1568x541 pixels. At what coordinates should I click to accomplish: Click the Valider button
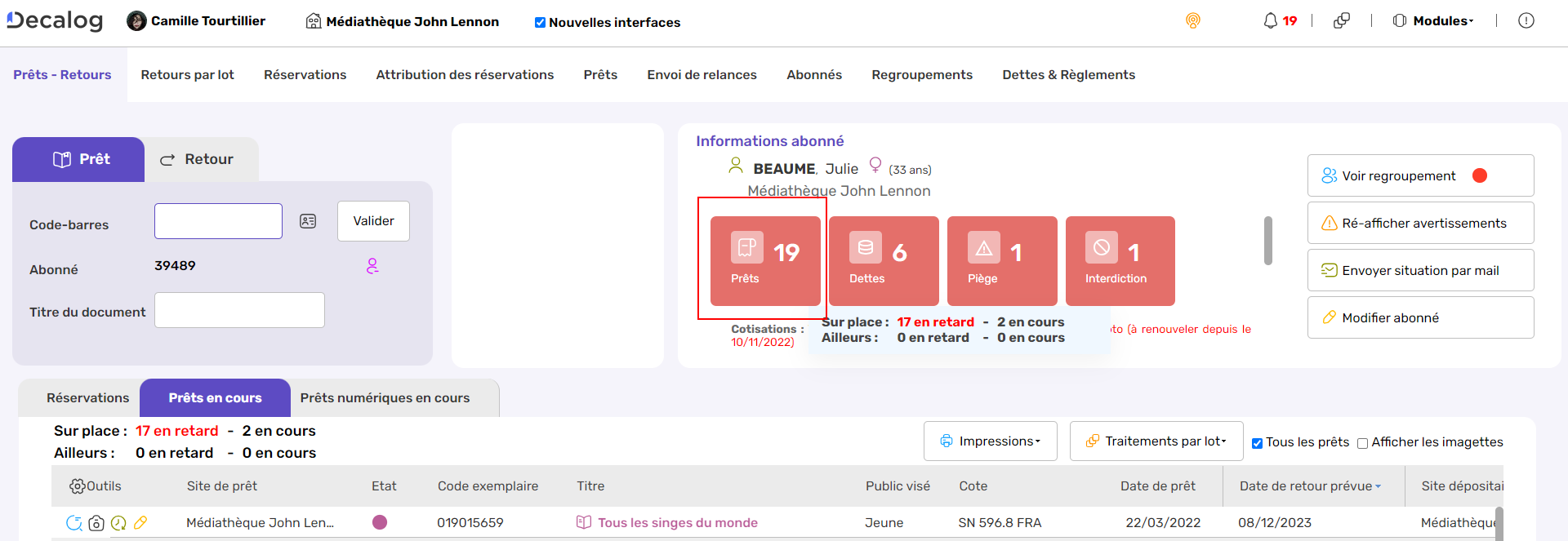click(373, 221)
